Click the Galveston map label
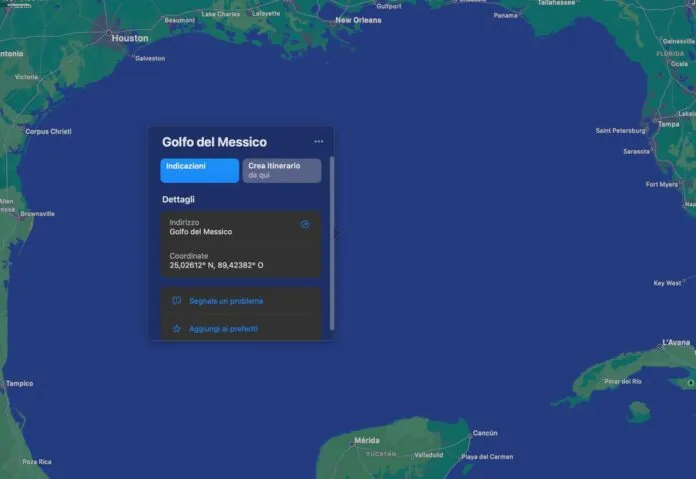The image size is (696, 479). [150, 58]
